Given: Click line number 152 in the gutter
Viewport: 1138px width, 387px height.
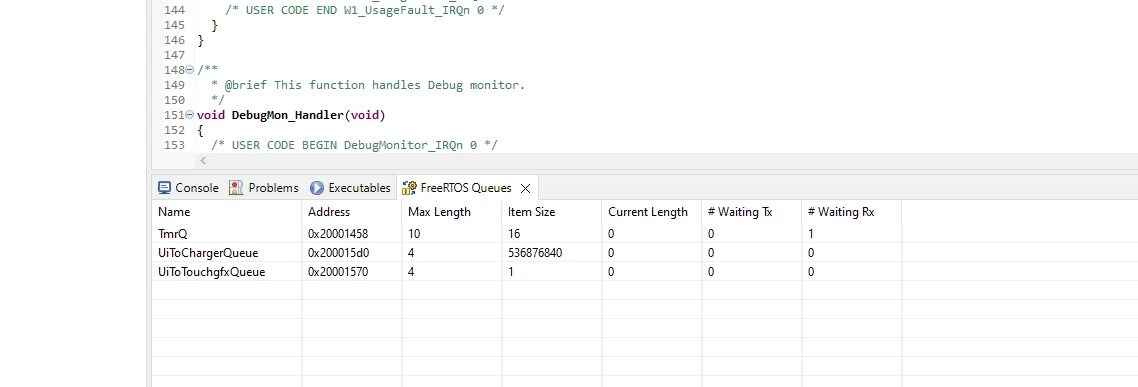Looking at the screenshot, I should 174,130.
